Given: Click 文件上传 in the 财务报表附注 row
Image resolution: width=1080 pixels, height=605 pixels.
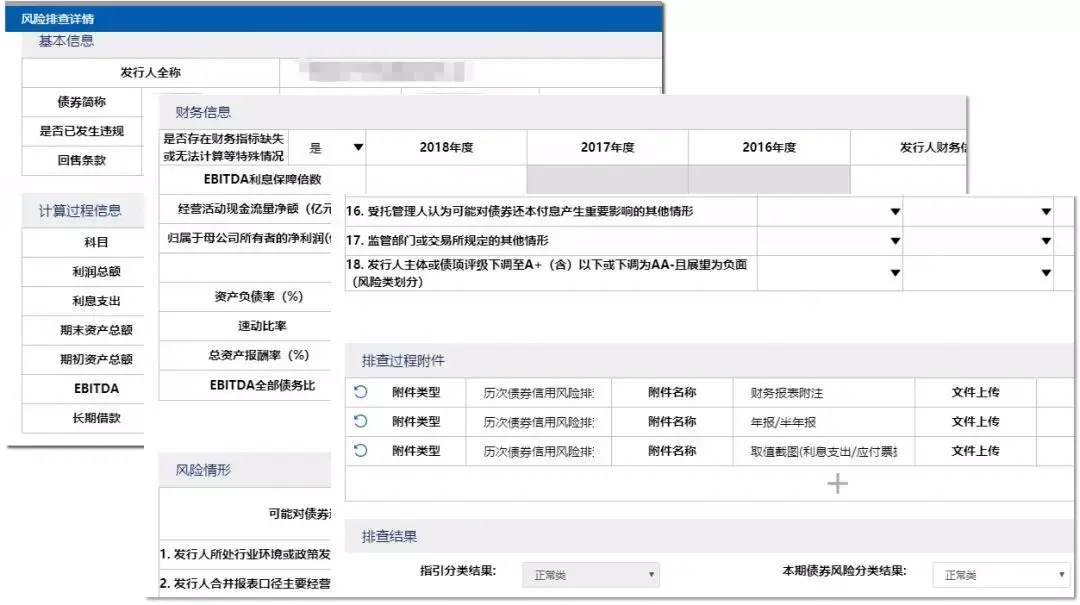Looking at the screenshot, I should pyautogui.click(x=975, y=392).
